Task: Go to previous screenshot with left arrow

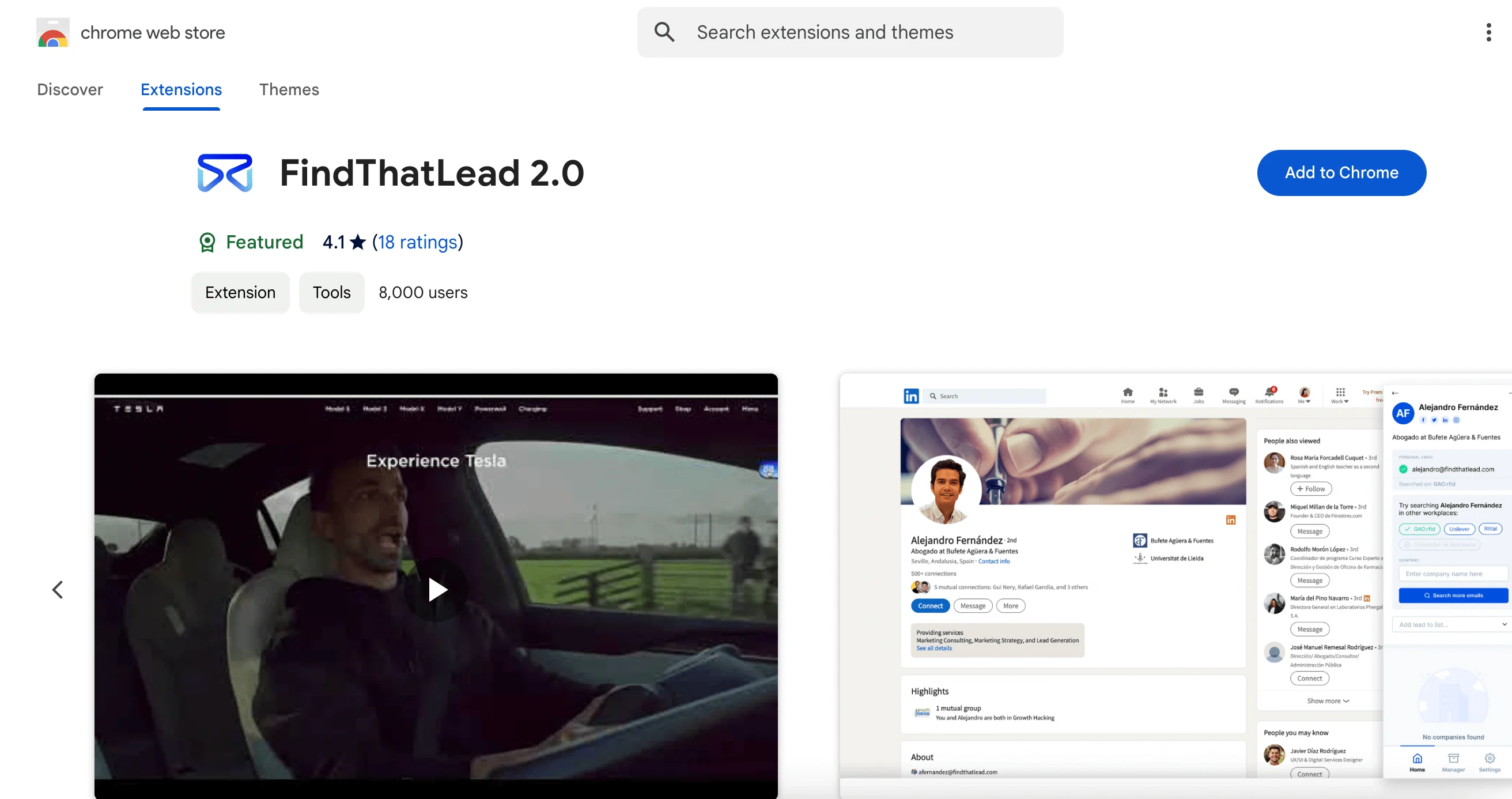Action: [58, 589]
